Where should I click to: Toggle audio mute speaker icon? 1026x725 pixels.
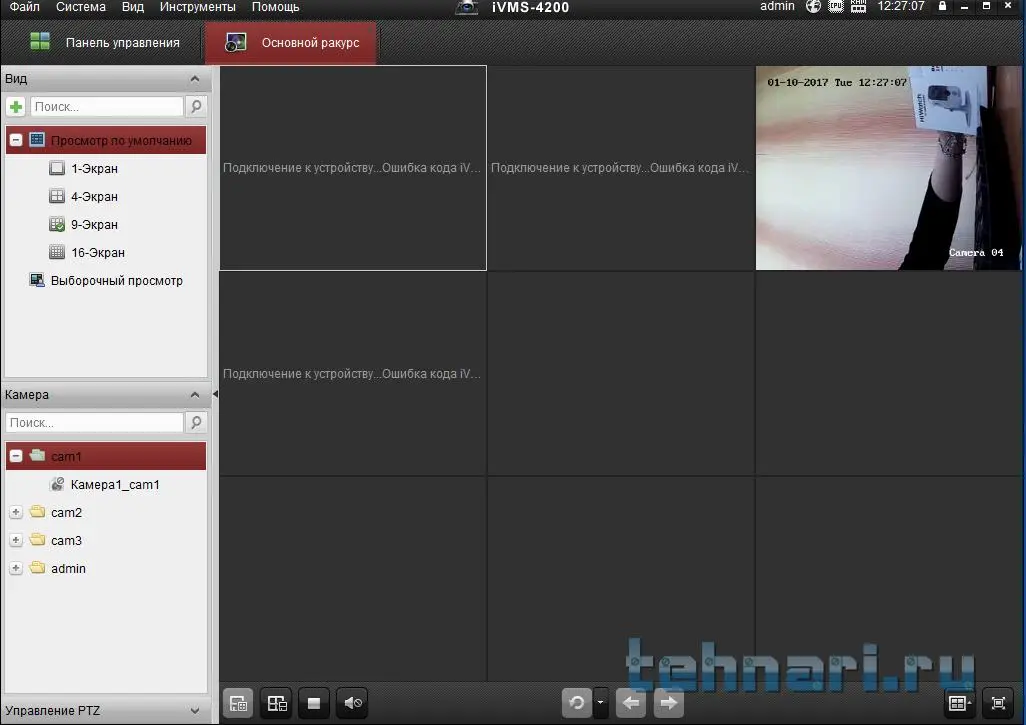[x=353, y=703]
